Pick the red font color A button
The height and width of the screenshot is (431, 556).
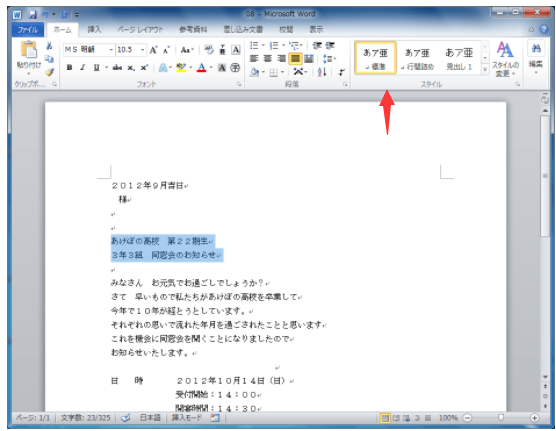pos(201,68)
